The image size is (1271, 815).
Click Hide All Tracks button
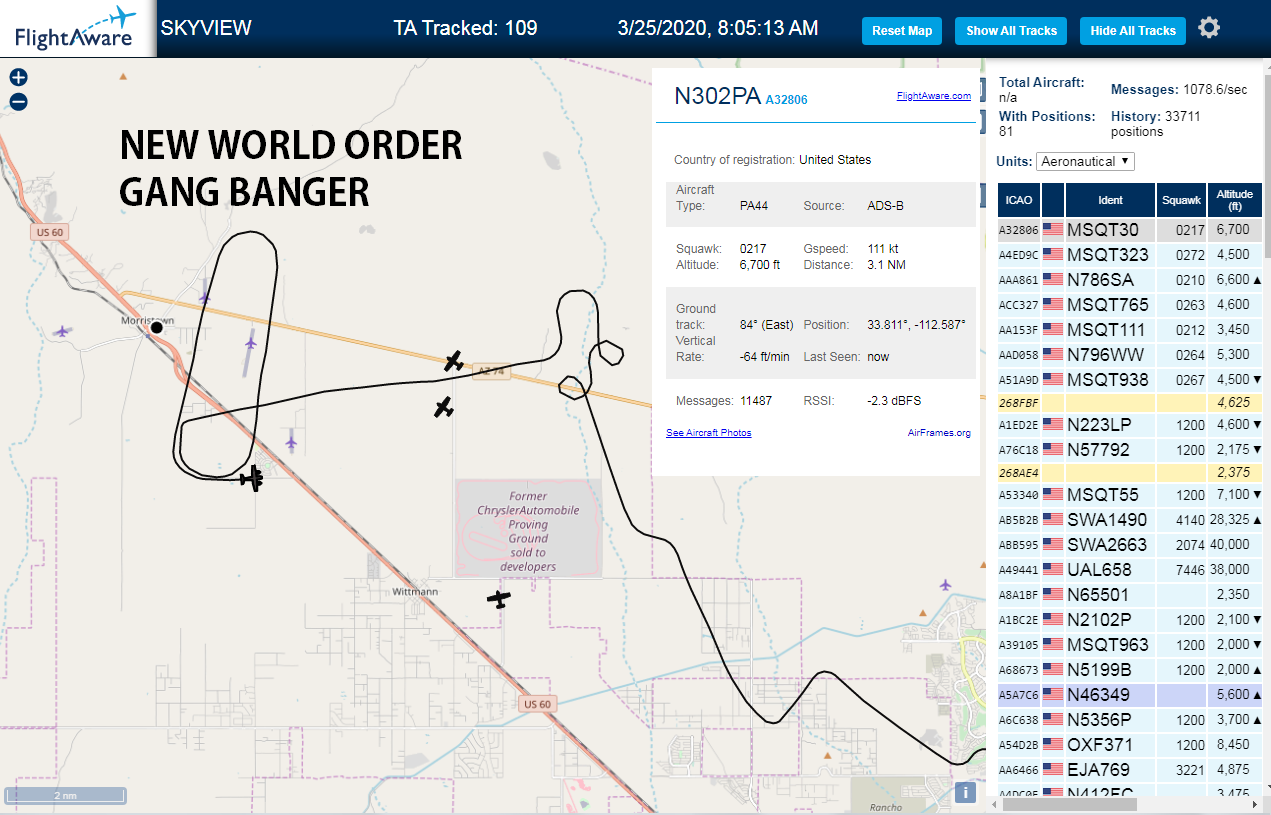pos(1133,31)
